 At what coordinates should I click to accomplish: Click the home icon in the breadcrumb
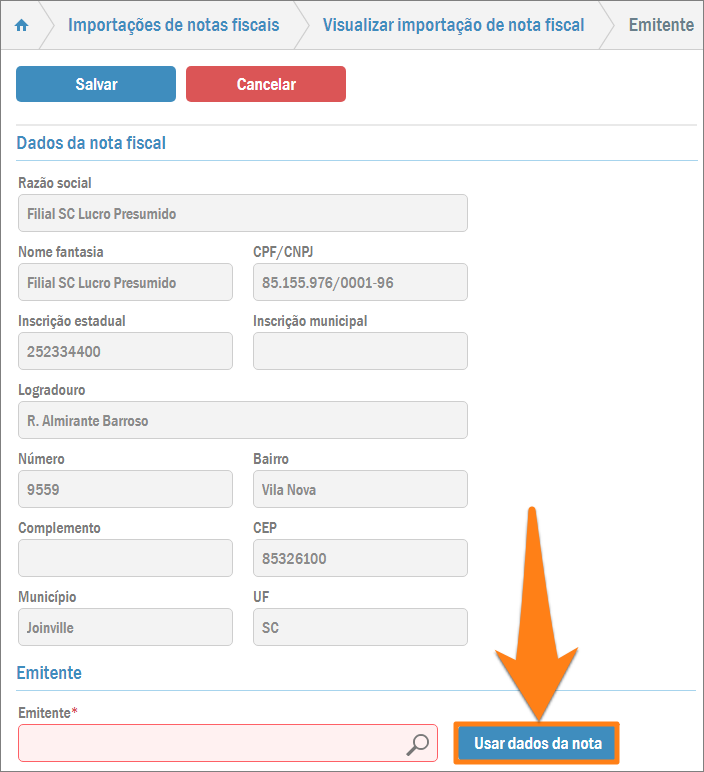coord(22,25)
